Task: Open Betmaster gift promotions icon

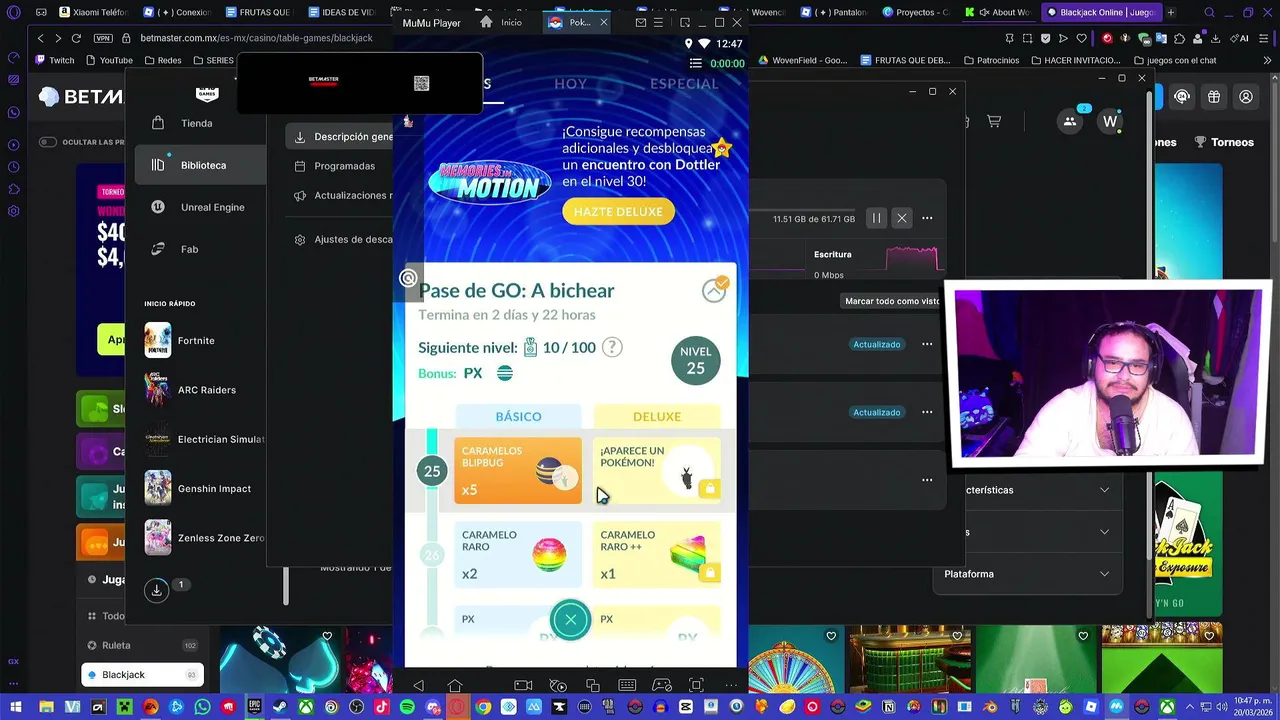Action: pos(1214,97)
